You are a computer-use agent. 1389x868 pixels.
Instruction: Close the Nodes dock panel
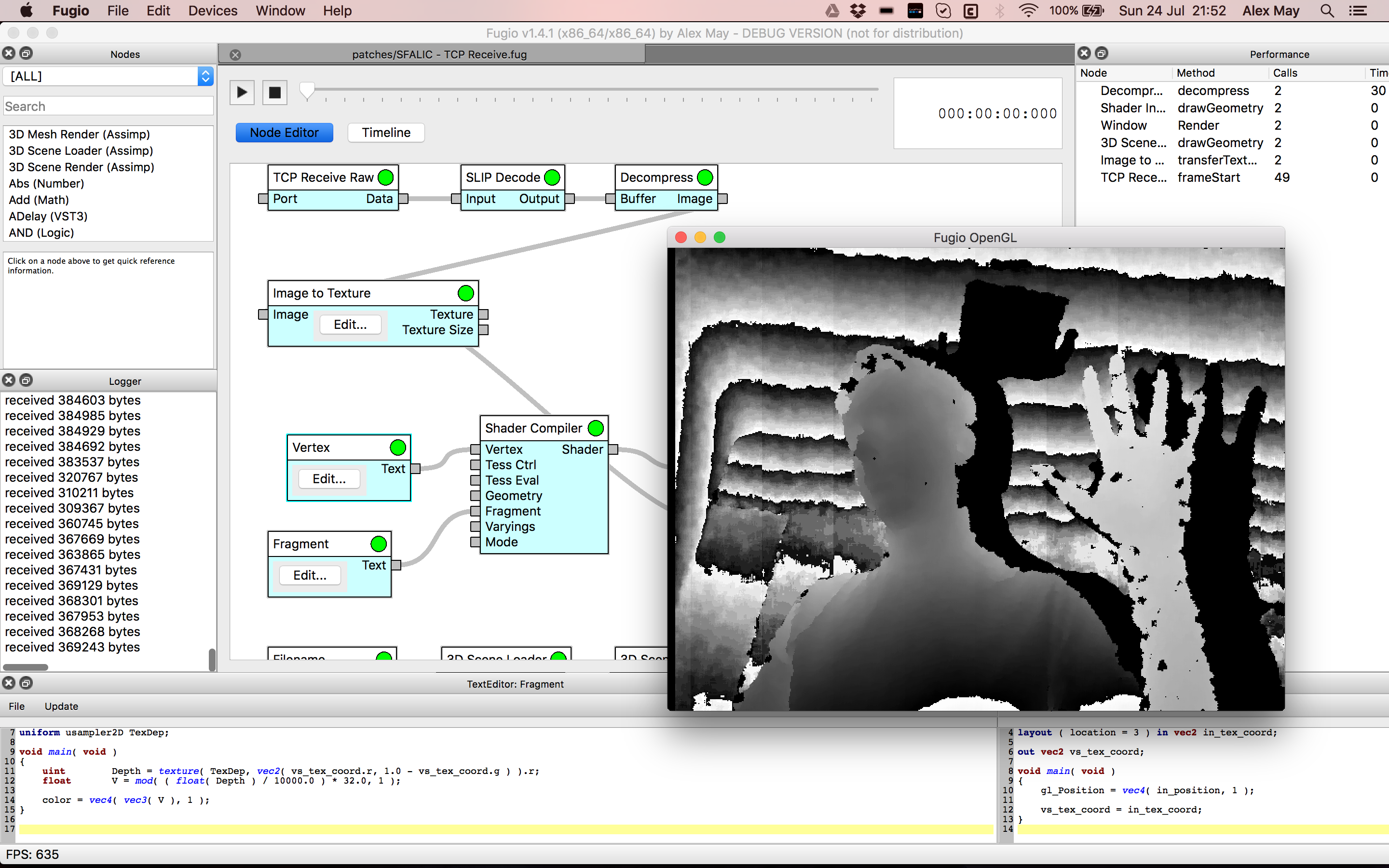(9, 54)
